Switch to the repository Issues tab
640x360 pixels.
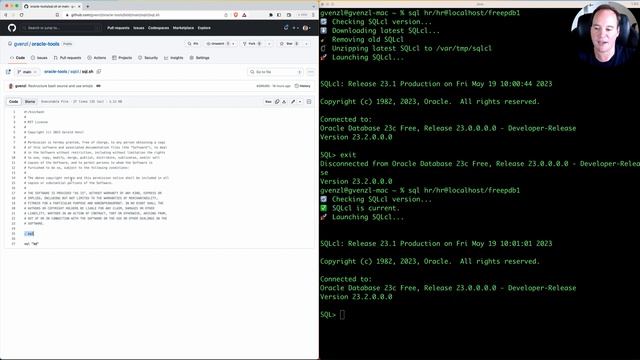pyautogui.click(x=39, y=58)
